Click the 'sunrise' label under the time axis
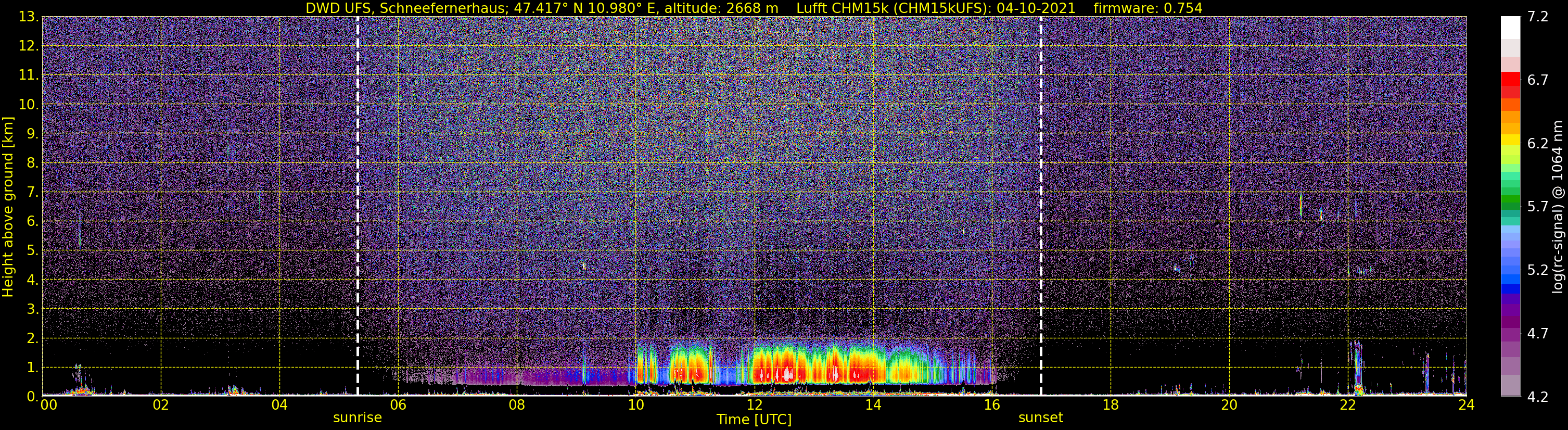1568x430 pixels. [x=358, y=418]
